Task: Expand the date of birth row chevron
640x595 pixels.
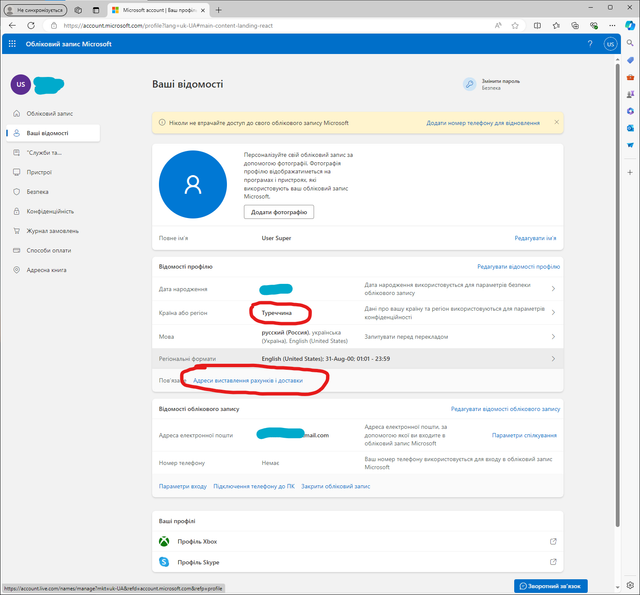Action: coord(553,289)
